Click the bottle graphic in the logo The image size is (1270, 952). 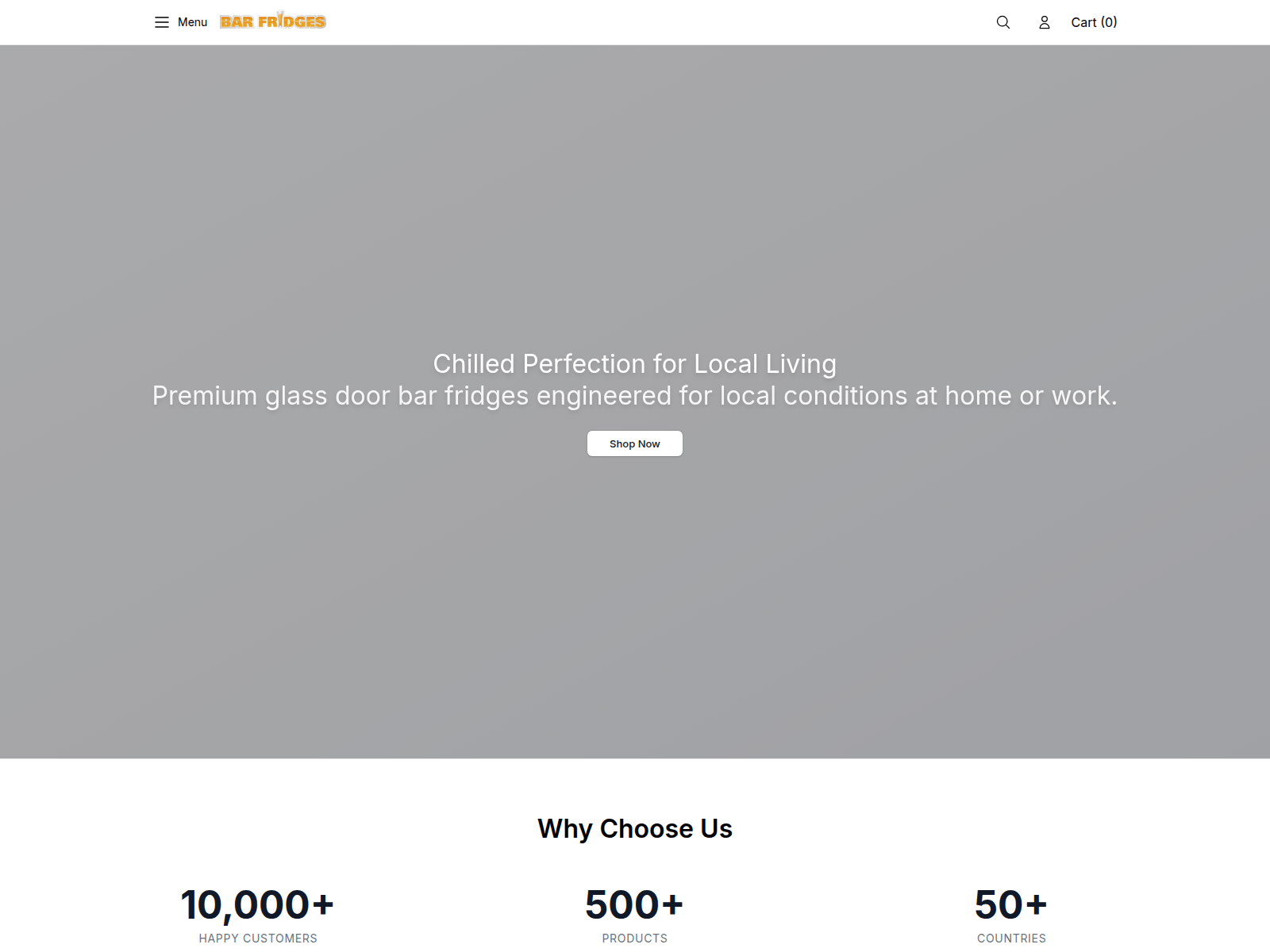pos(281,17)
